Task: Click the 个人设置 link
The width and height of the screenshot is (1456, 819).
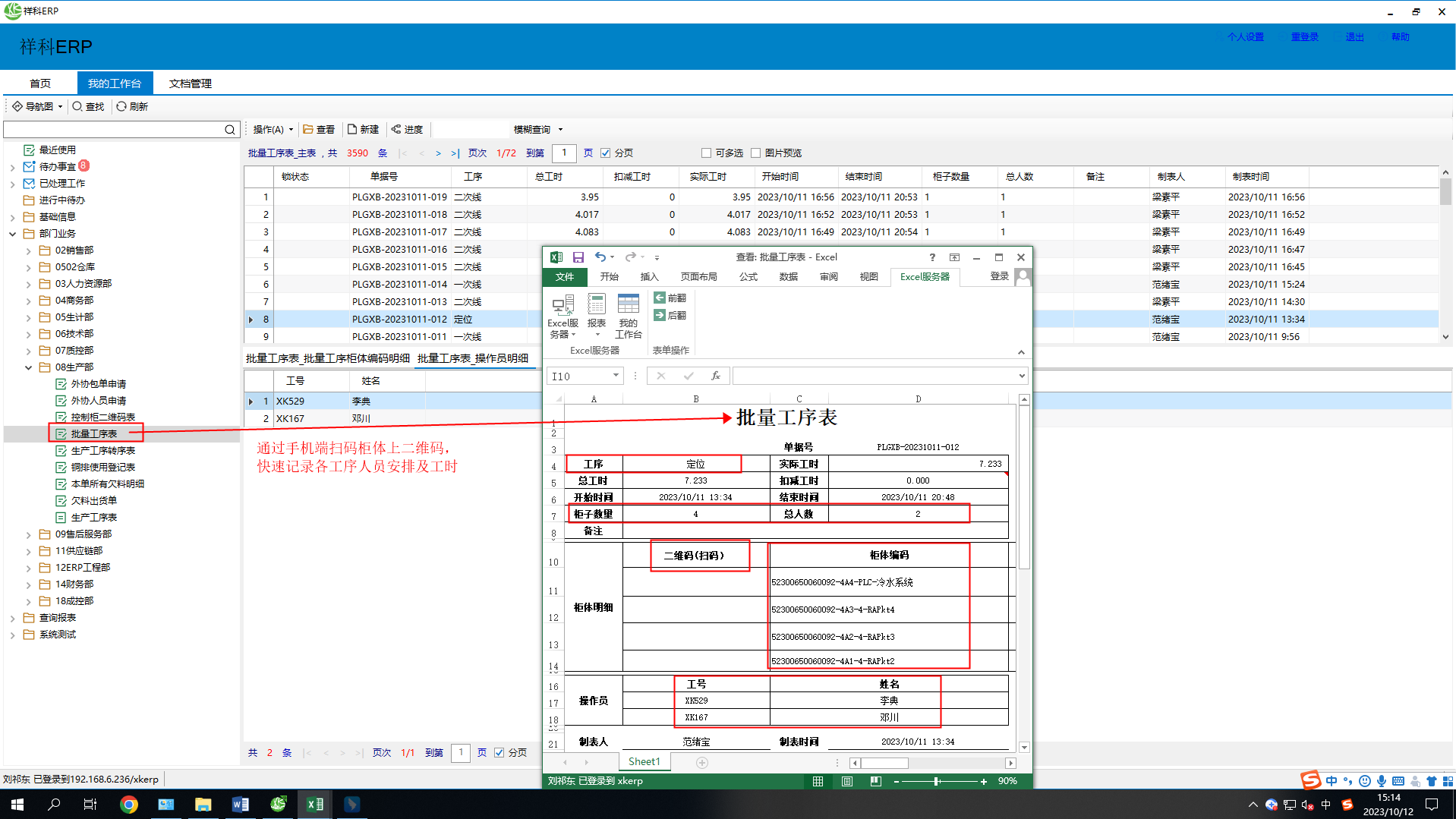Action: point(1245,37)
